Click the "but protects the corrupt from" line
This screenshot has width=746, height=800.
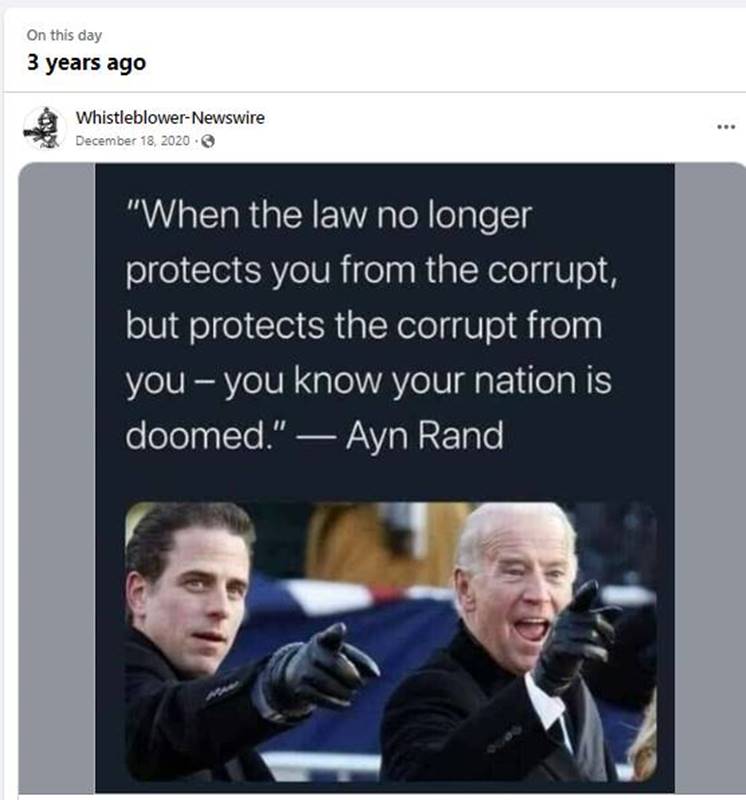(364, 325)
